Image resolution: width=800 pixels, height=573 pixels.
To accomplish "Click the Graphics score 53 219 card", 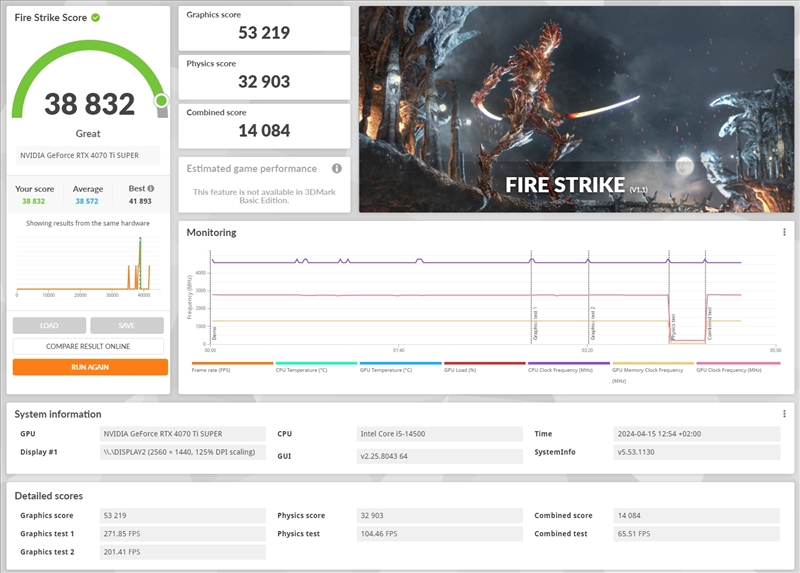I will click(264, 28).
